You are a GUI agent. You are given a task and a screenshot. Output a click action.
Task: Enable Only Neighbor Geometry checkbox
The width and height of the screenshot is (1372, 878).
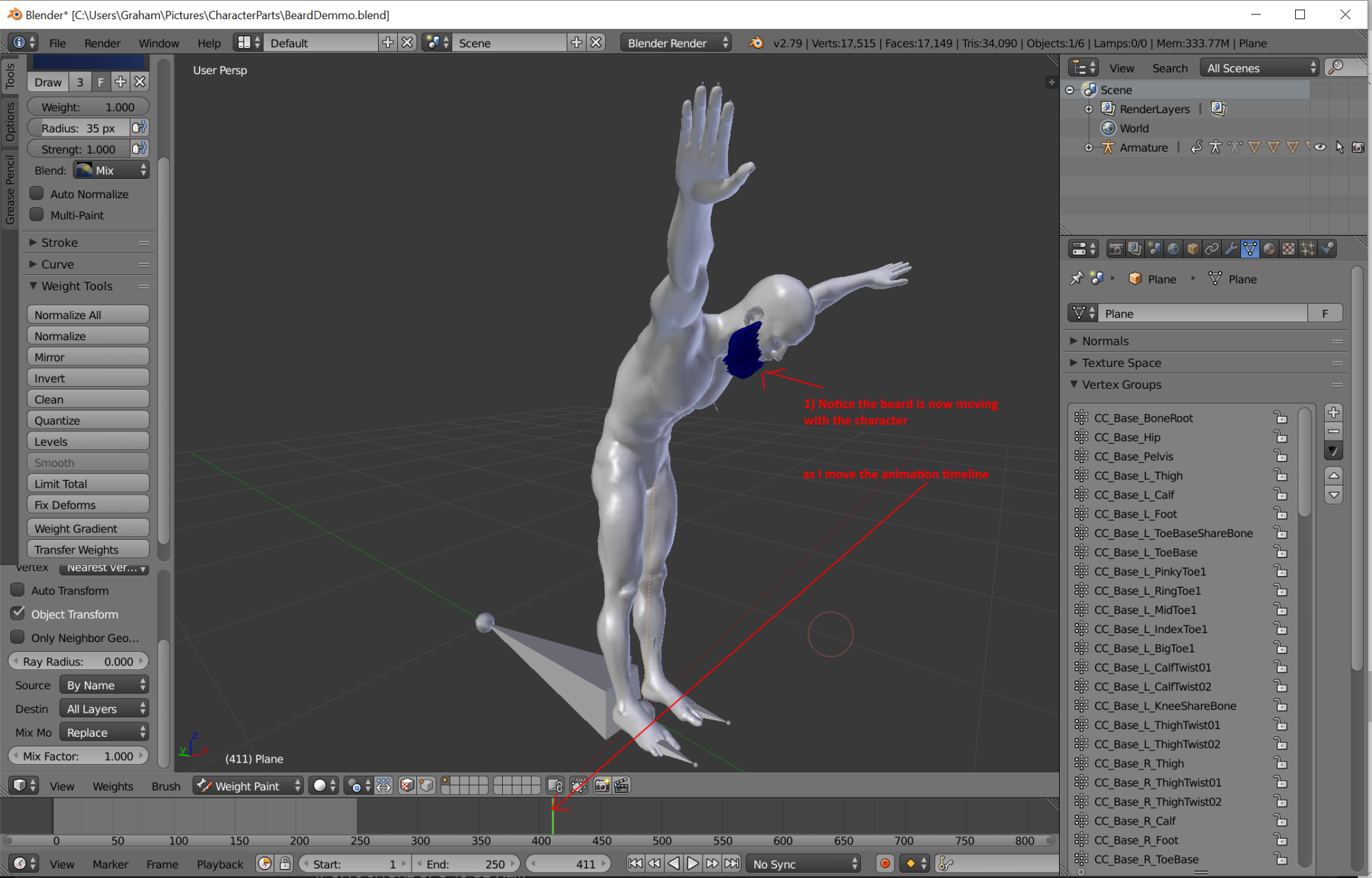click(18, 637)
